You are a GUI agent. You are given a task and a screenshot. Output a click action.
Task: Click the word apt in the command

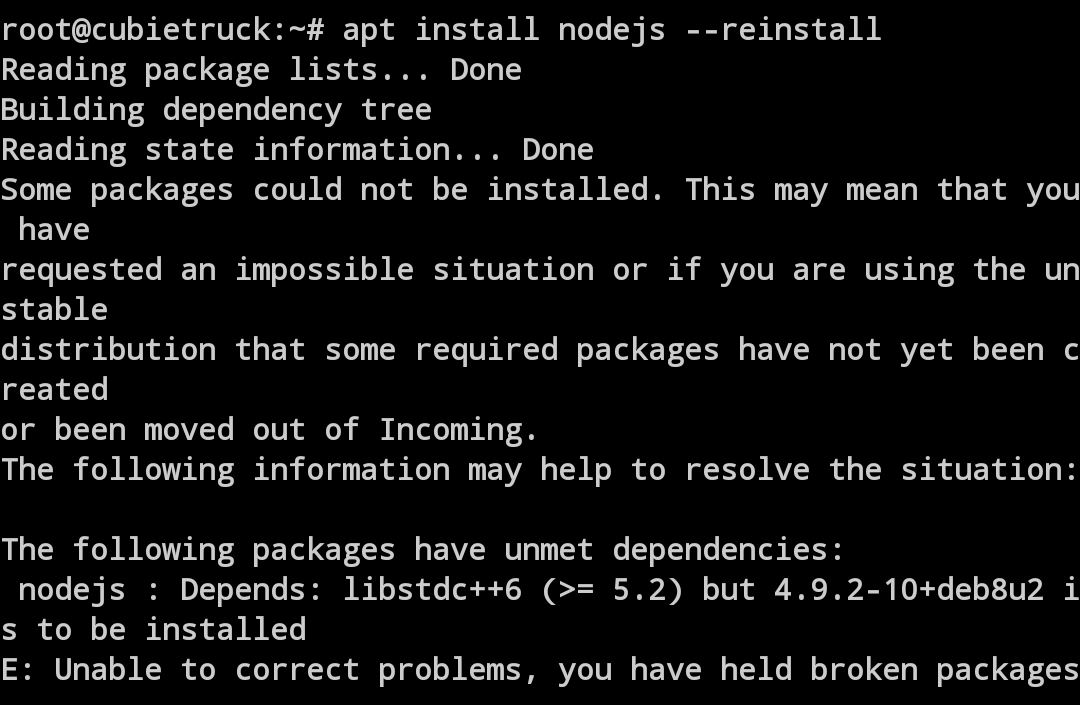[x=369, y=29]
